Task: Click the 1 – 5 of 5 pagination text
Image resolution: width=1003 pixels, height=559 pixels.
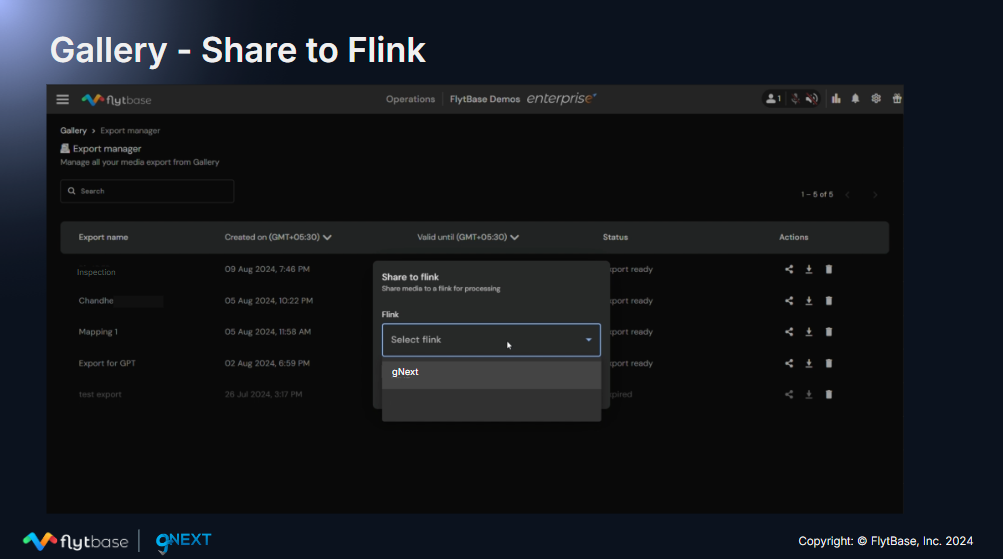Action: point(817,194)
